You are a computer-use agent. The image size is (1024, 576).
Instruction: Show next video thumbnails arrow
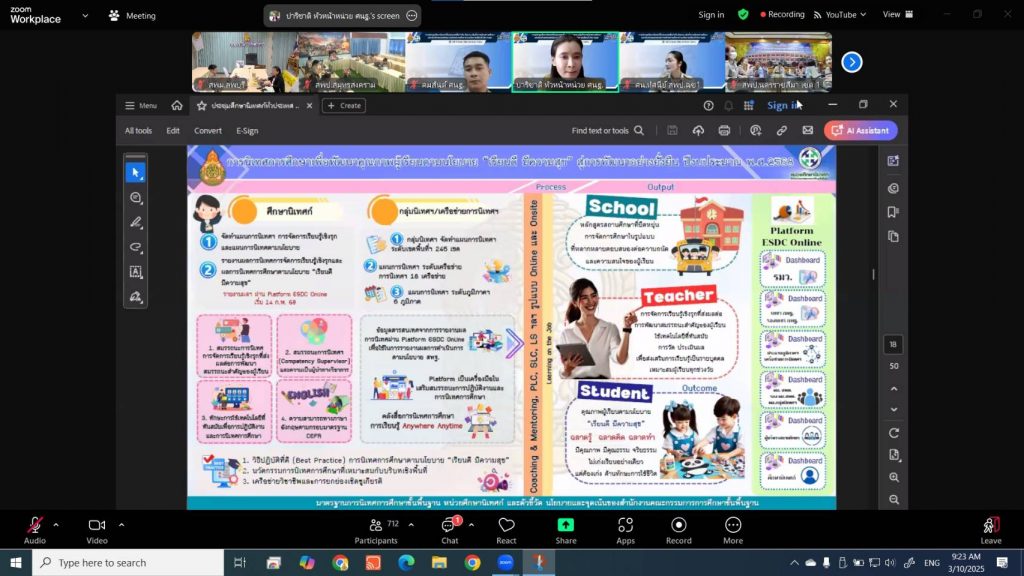coord(852,62)
